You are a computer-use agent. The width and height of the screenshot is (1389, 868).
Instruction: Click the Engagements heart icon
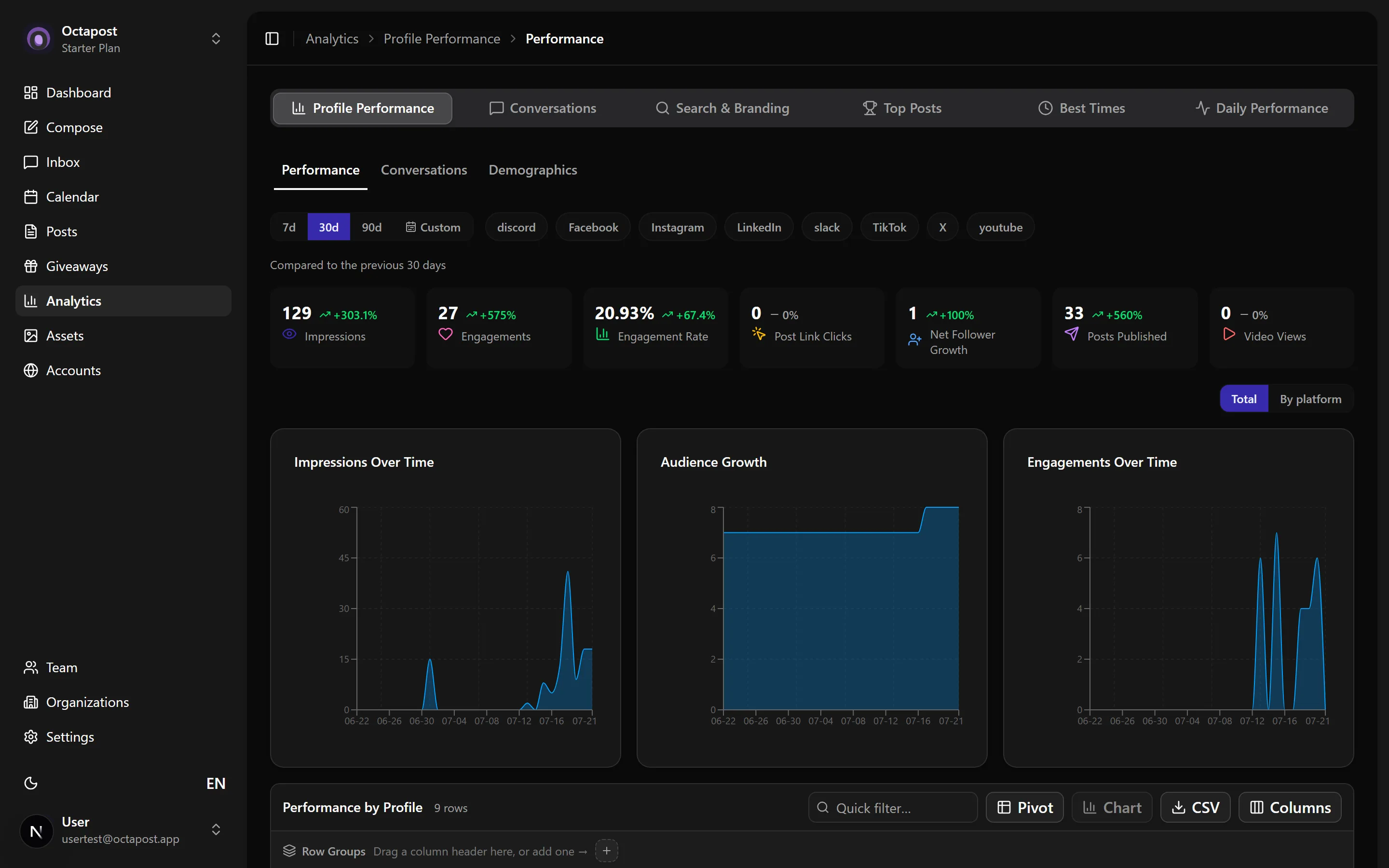tap(446, 334)
